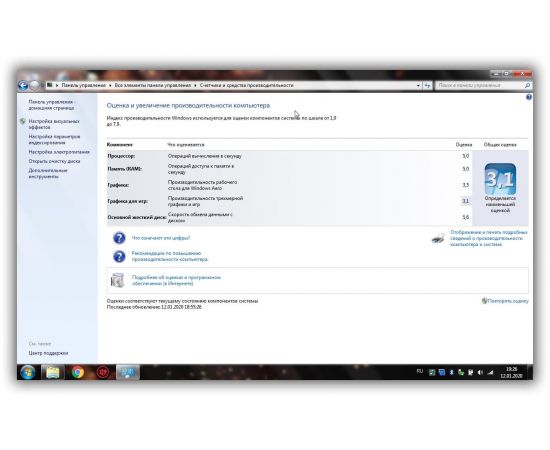550x450 pixels.
Task: Open Настройка визуальных эффектов
Action: 54,124
